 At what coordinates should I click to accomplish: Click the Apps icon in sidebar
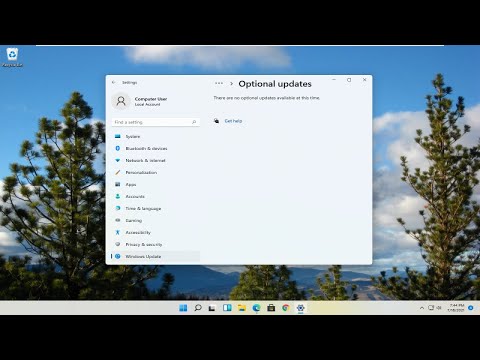pyautogui.click(x=117, y=184)
